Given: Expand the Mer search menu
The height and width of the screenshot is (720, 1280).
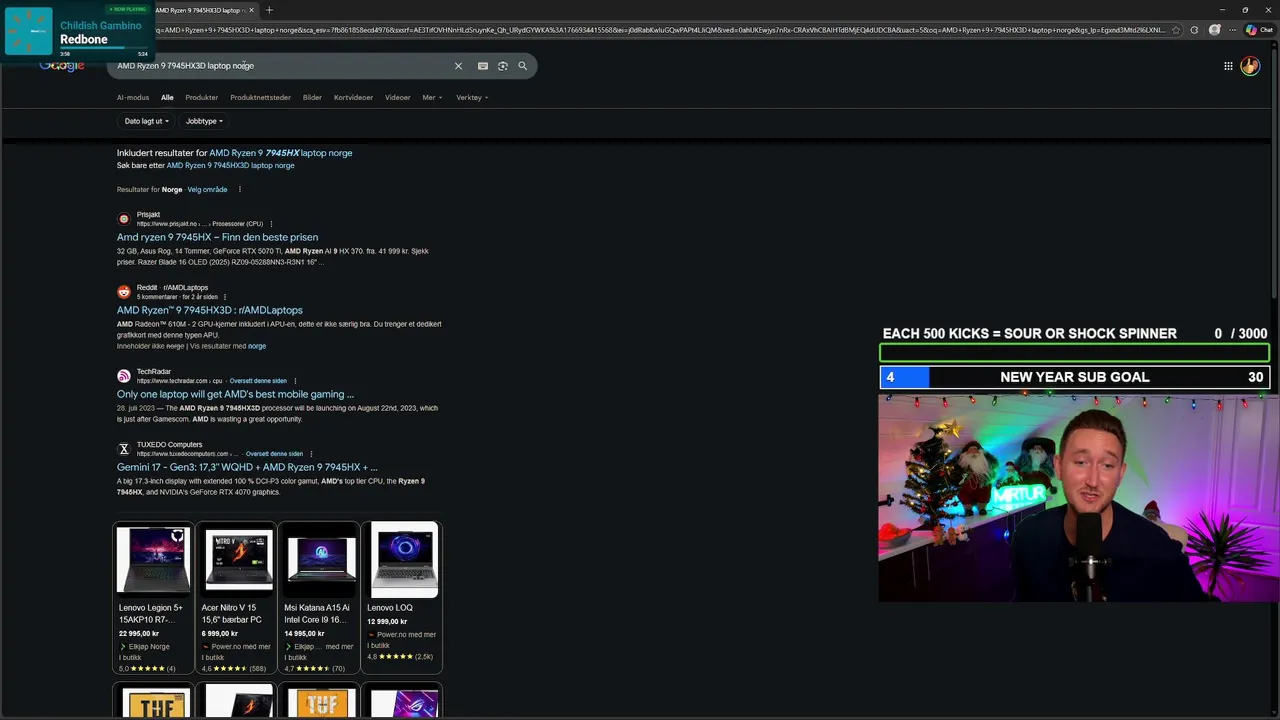Looking at the screenshot, I should [x=432, y=98].
